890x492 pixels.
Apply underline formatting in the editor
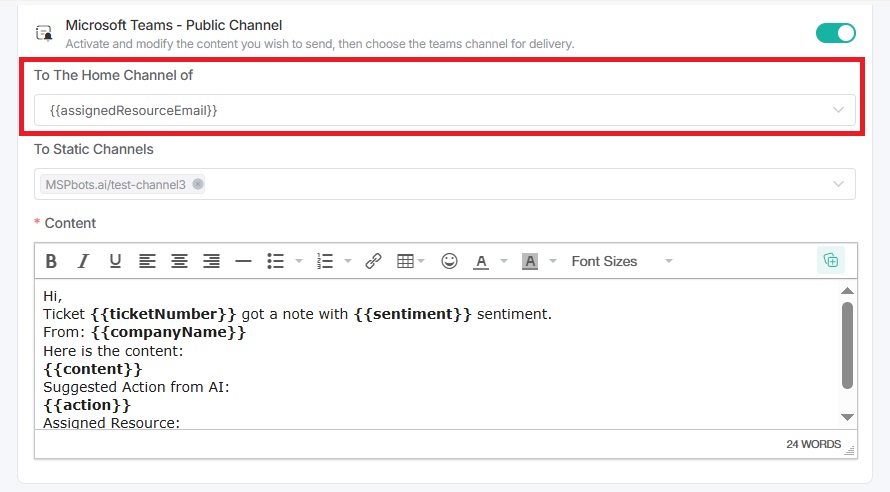coord(115,261)
